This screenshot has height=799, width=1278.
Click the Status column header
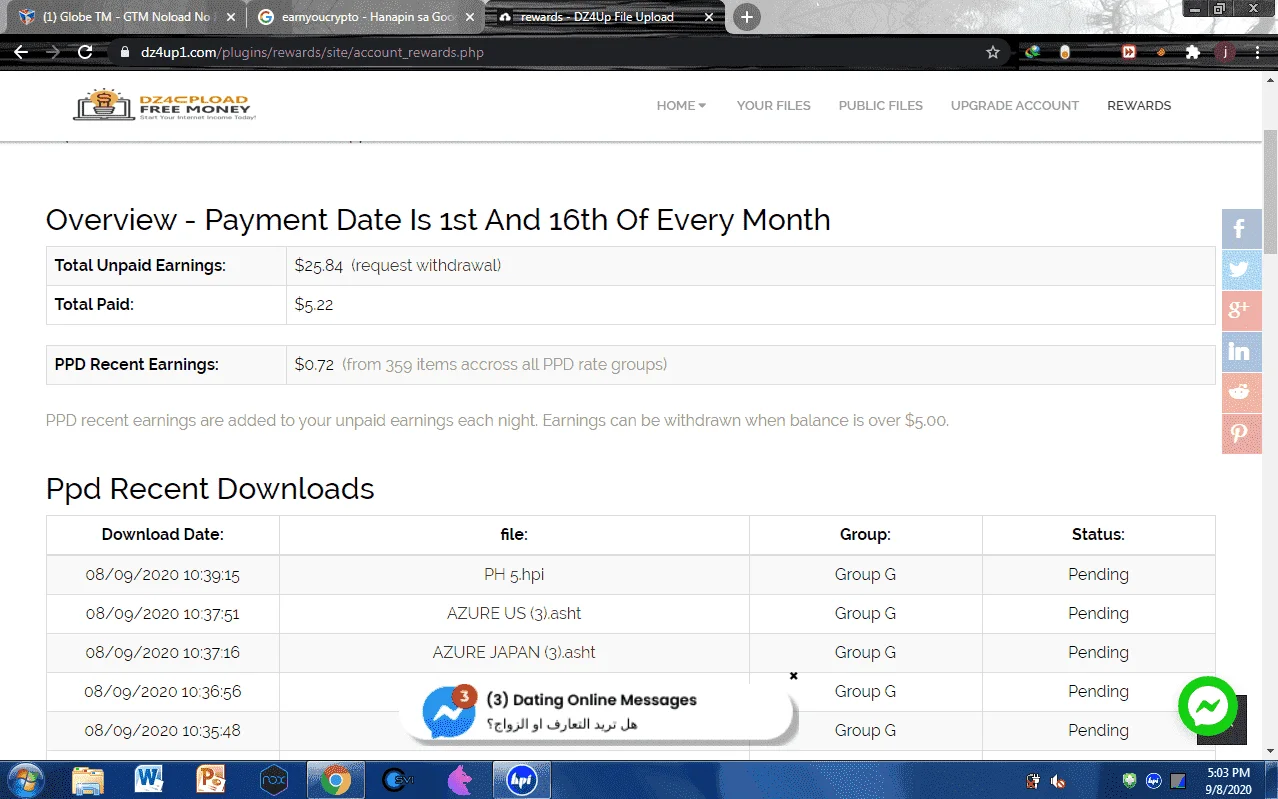[x=1098, y=534]
